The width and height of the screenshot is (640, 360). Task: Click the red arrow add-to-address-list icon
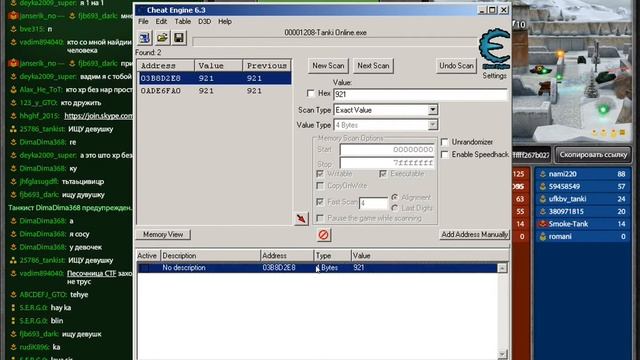(x=301, y=219)
